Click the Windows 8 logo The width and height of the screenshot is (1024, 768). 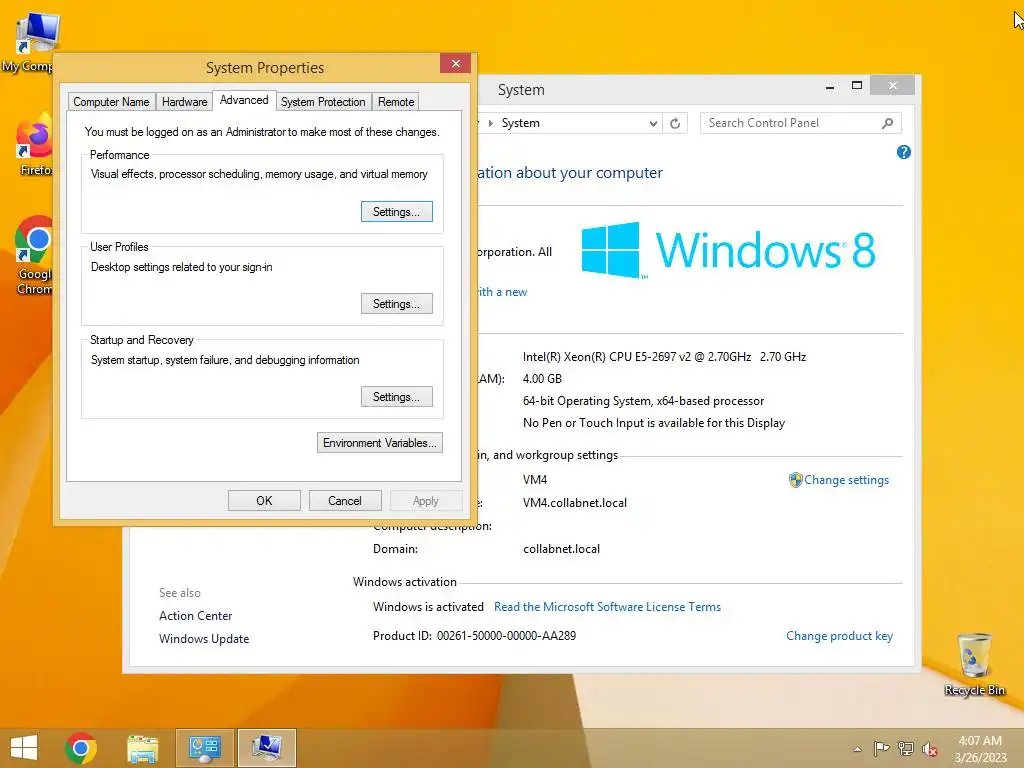728,250
